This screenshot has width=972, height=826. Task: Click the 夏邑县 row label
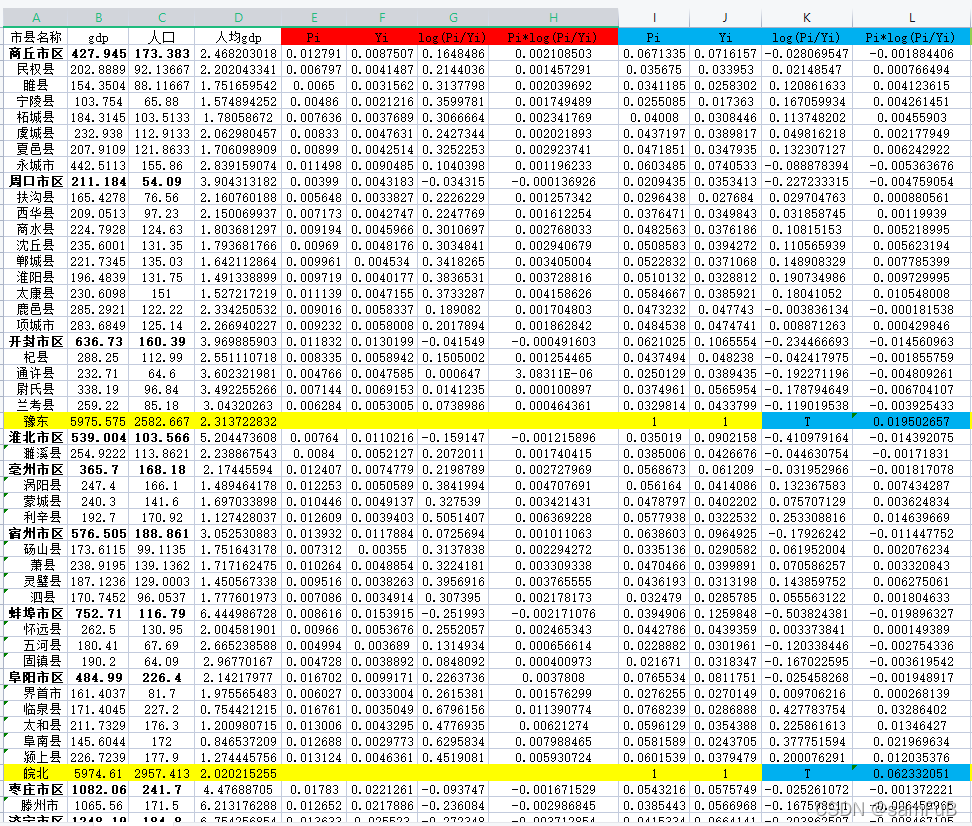coord(36,149)
